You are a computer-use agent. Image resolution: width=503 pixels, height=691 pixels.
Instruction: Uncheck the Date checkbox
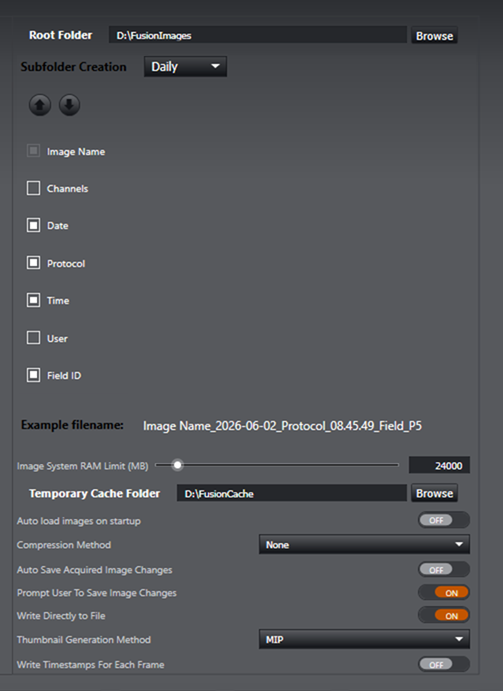coord(34,225)
